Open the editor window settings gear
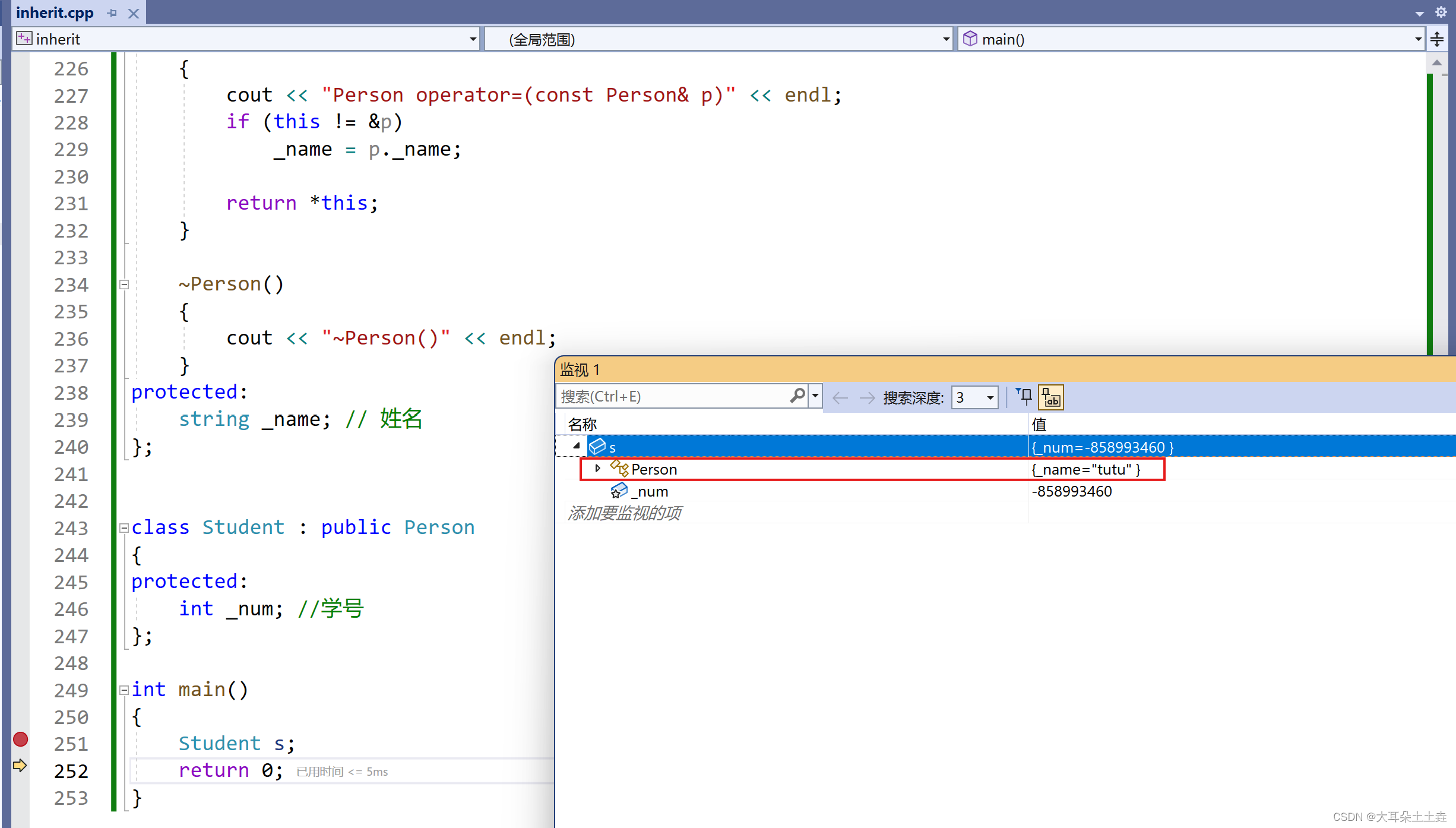1456x828 pixels. (1441, 12)
